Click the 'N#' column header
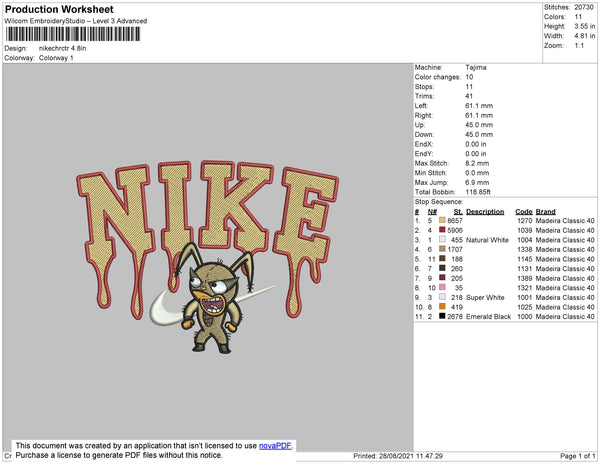Screen dimensions: 600x464 pyautogui.click(x=432, y=212)
